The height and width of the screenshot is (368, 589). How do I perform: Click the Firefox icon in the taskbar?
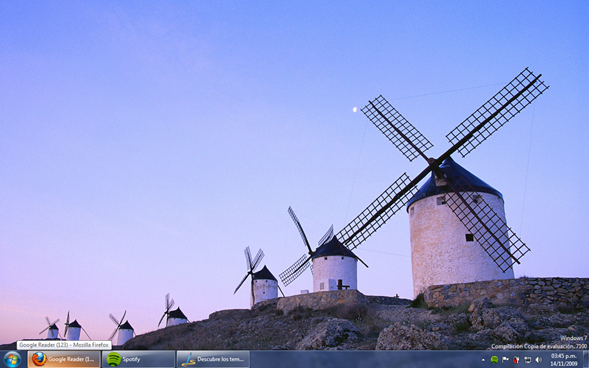[x=39, y=359]
